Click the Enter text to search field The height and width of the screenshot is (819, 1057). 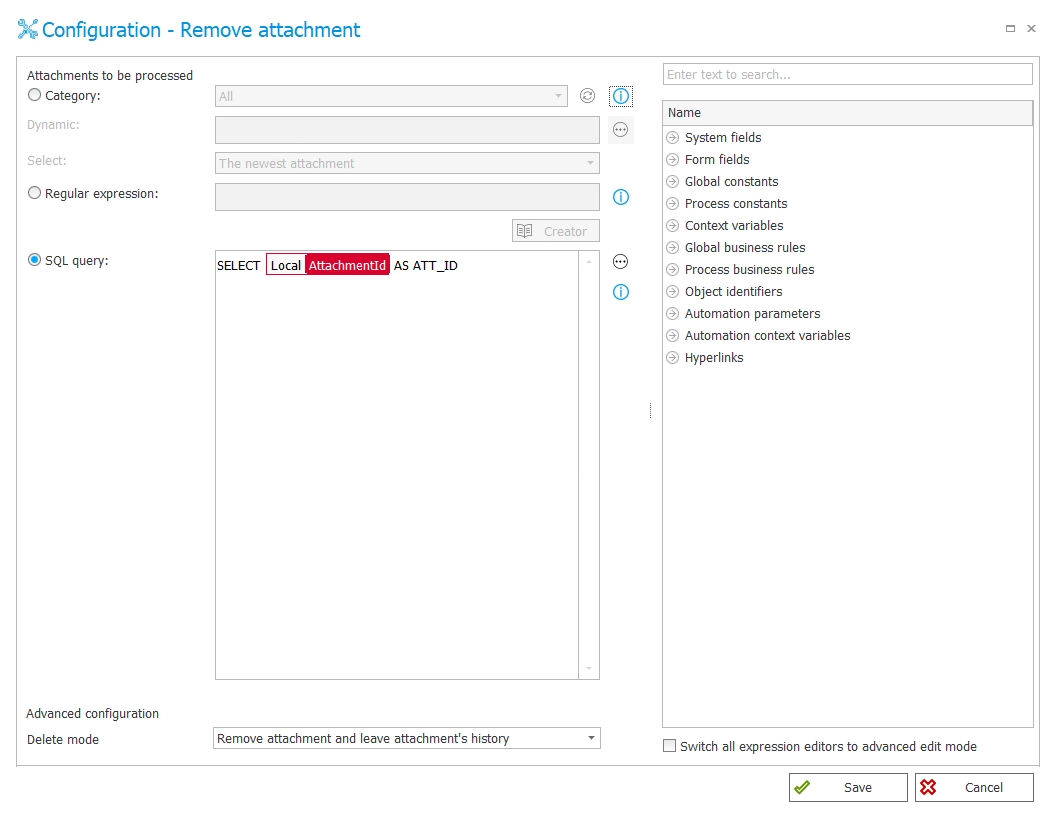(x=847, y=75)
